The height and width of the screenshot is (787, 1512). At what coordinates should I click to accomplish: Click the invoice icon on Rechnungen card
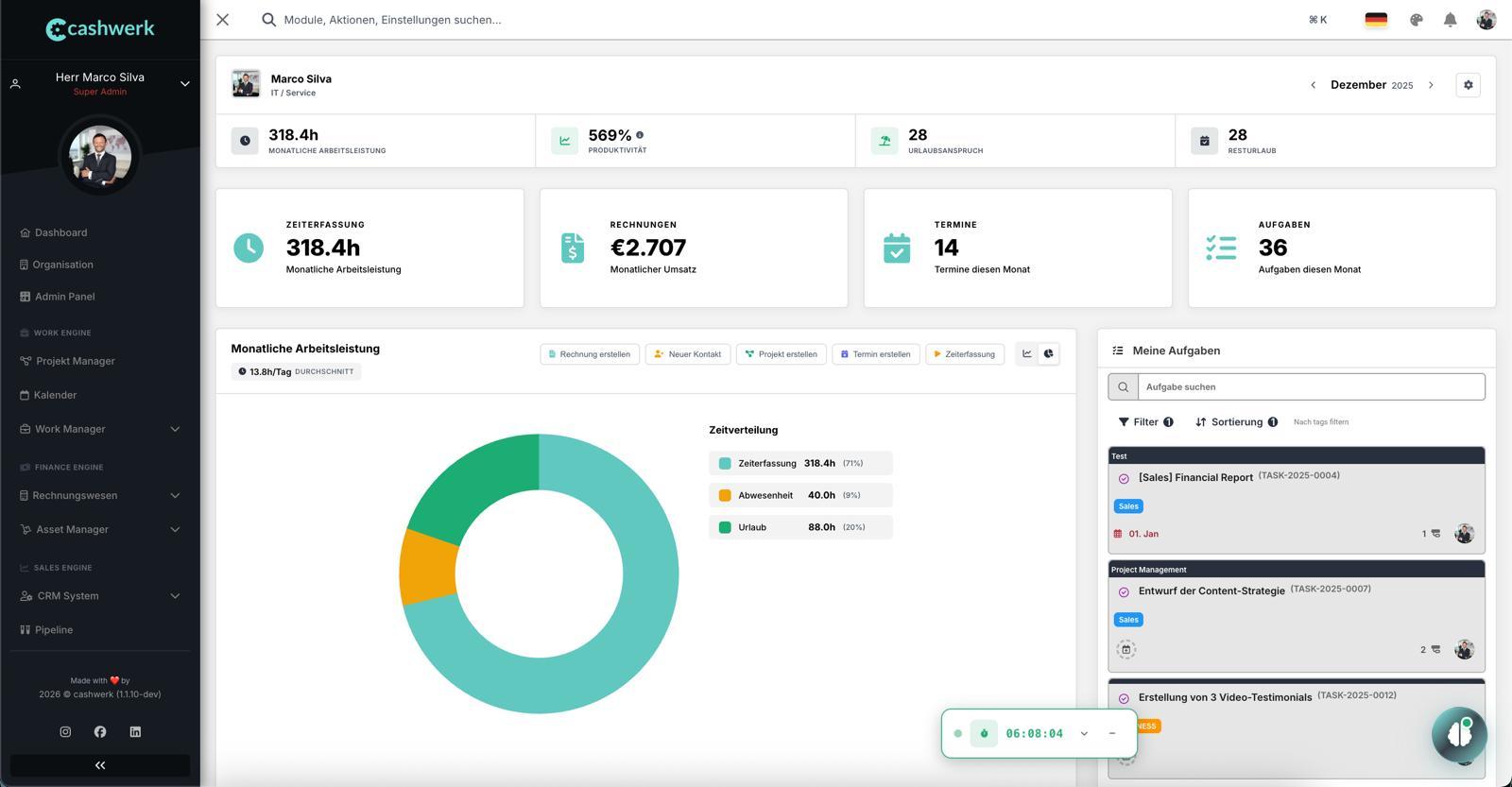pos(573,248)
